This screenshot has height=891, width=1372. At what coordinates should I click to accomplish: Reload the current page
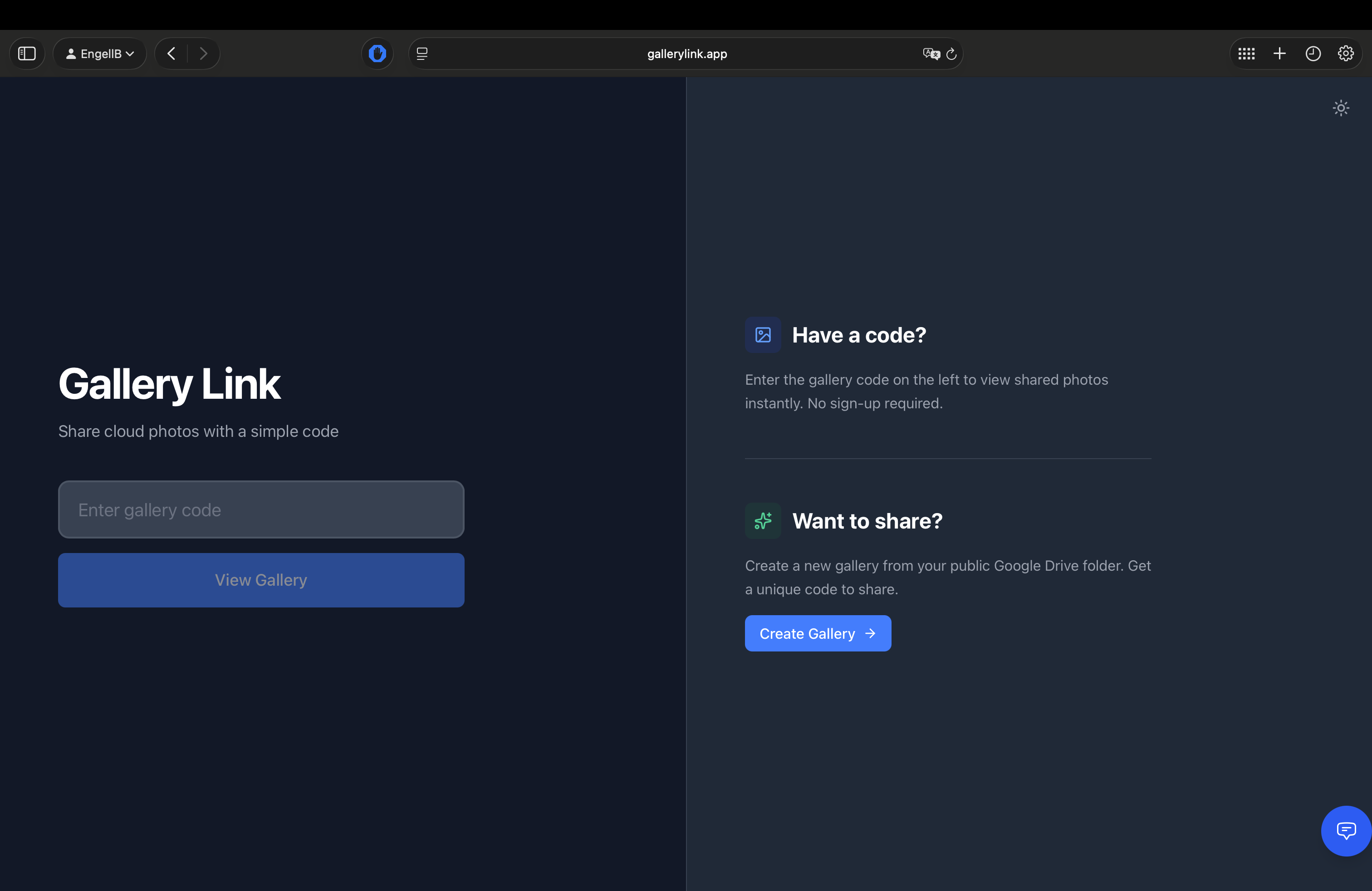click(952, 54)
